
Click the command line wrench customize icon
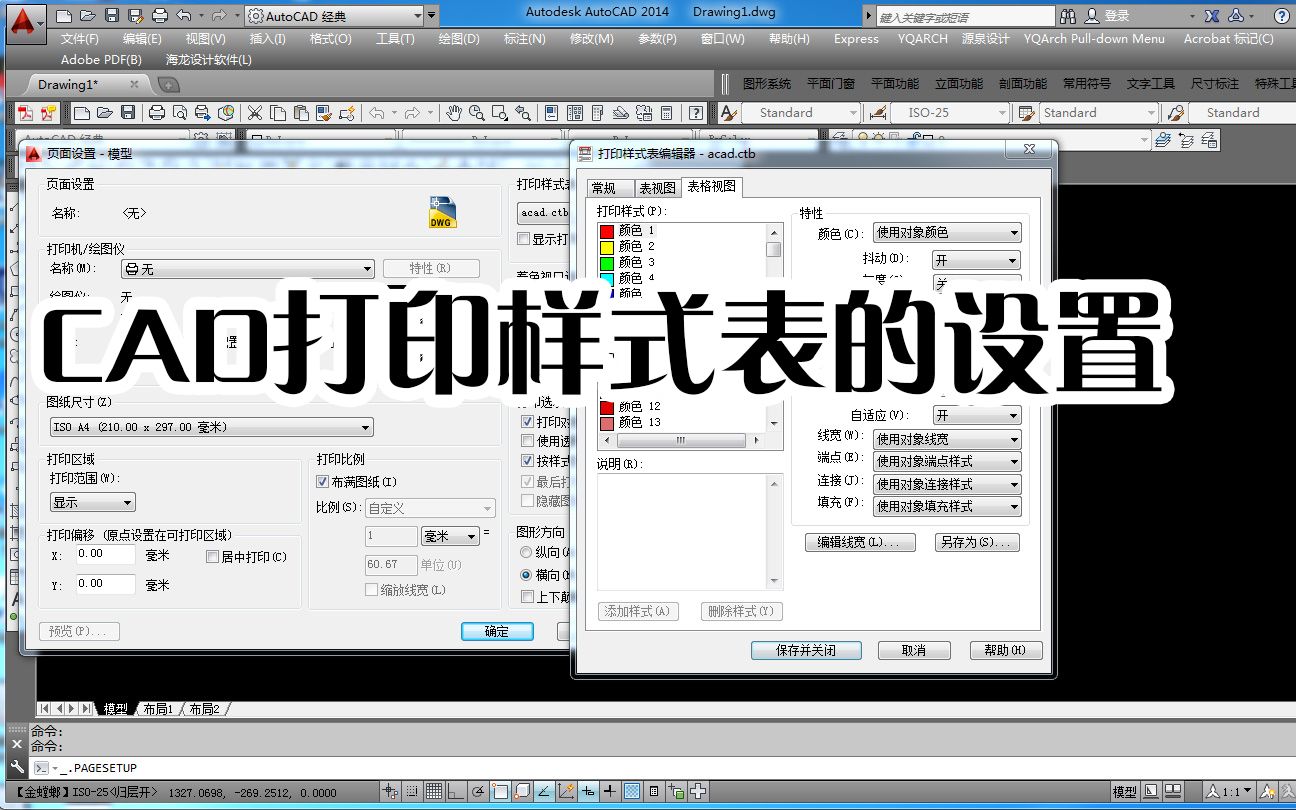[16, 767]
